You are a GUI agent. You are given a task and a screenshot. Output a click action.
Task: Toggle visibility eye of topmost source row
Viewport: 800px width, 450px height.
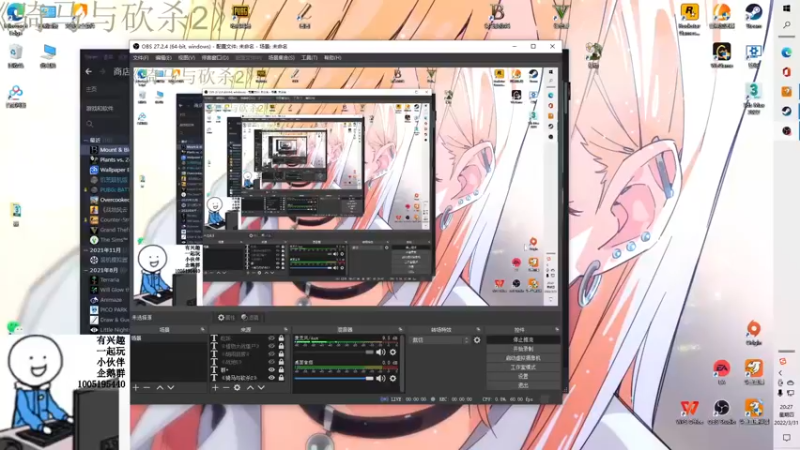pyautogui.click(x=271, y=338)
